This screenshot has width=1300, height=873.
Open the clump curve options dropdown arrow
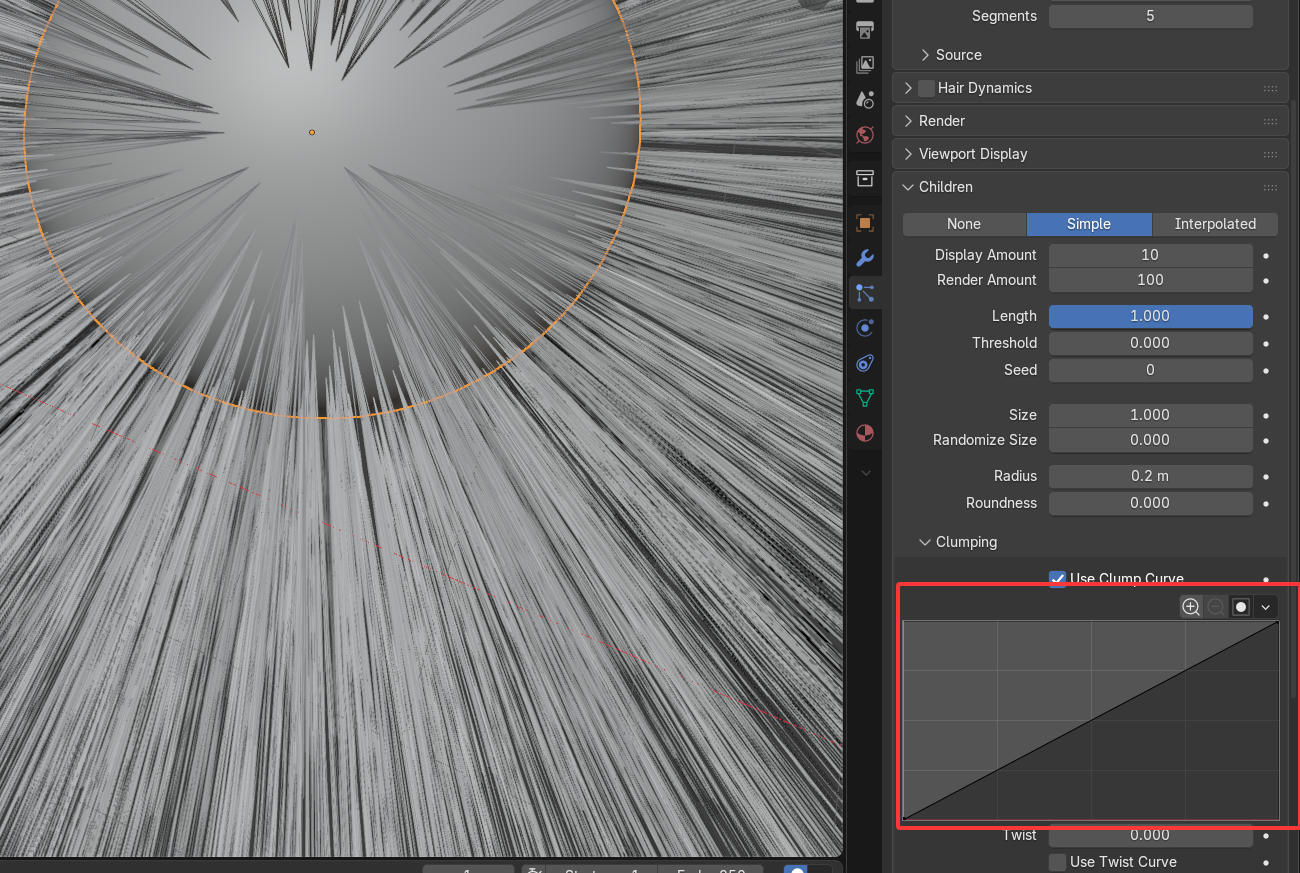coord(1266,607)
